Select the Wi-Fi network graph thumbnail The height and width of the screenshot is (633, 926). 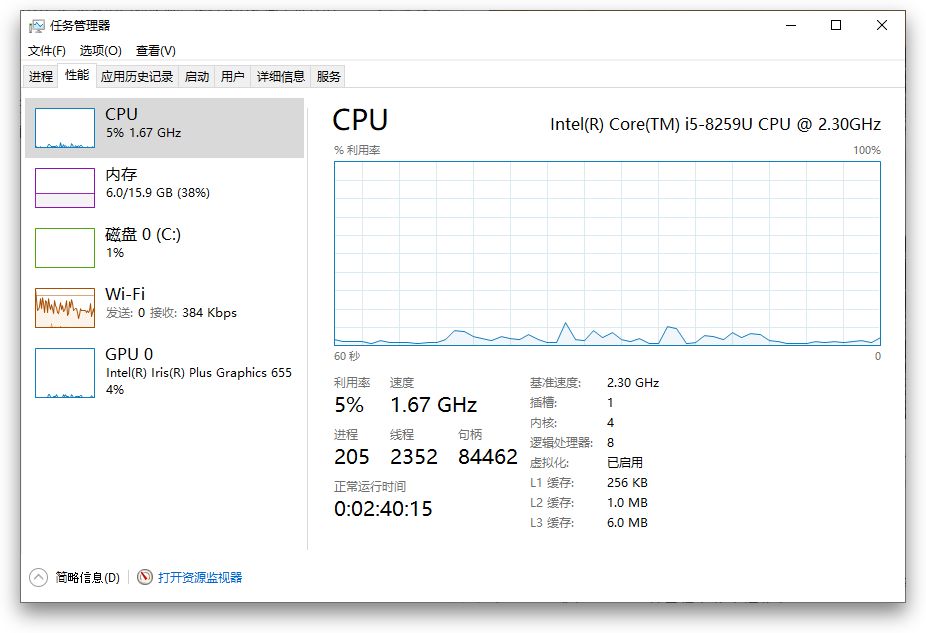pos(65,307)
